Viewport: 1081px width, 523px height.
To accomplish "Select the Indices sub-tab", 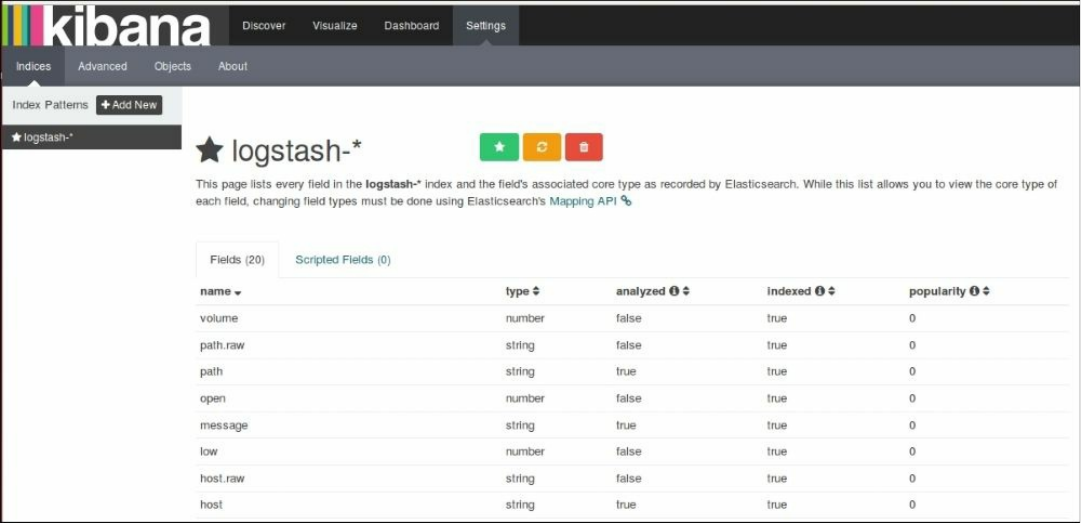I will click(x=33, y=66).
